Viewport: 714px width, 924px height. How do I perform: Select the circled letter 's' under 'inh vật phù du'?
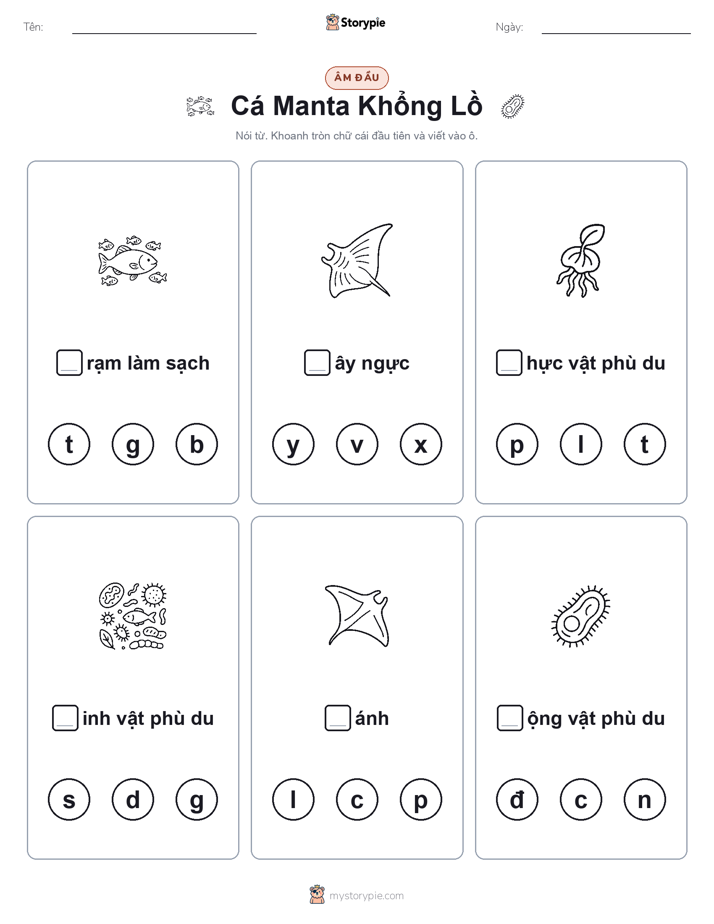pos(69,800)
